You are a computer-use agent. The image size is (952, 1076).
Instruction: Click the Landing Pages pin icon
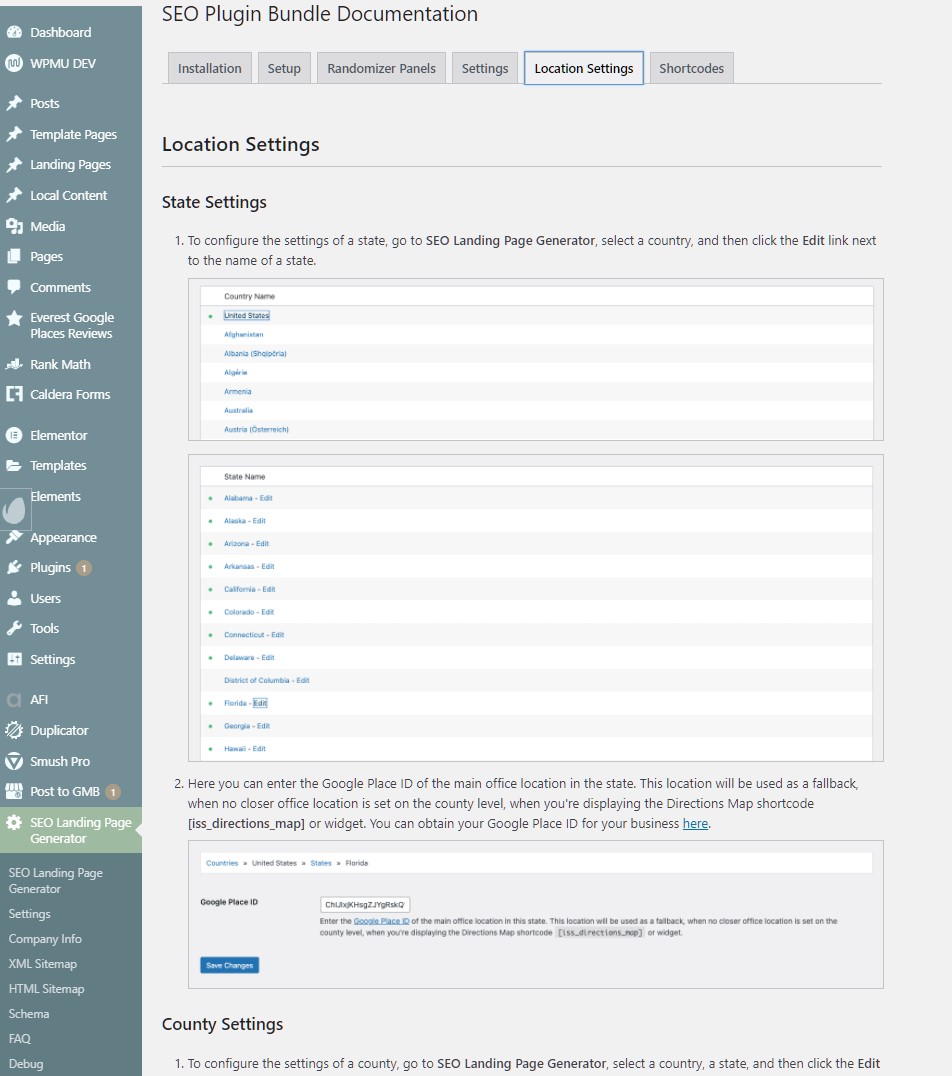(x=14, y=165)
